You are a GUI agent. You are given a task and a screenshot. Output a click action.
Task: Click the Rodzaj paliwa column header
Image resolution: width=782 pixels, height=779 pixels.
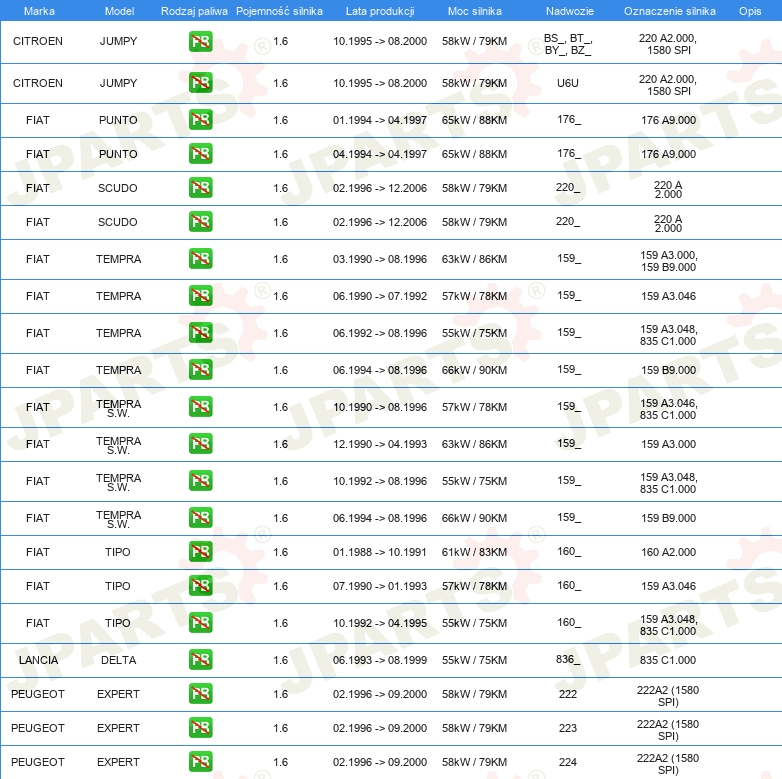pos(194,11)
